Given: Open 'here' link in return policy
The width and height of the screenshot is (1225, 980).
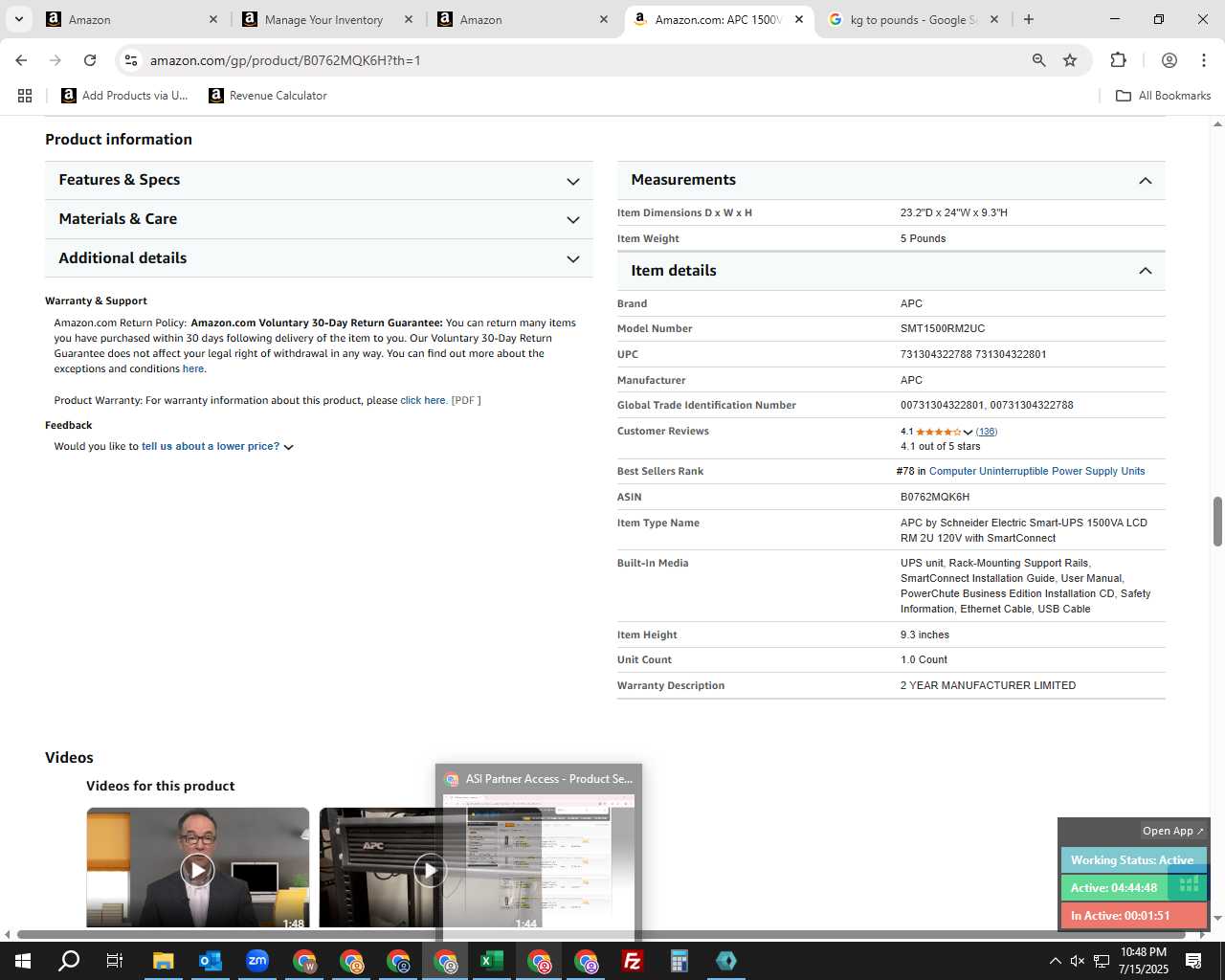Looking at the screenshot, I should pyautogui.click(x=192, y=368).
